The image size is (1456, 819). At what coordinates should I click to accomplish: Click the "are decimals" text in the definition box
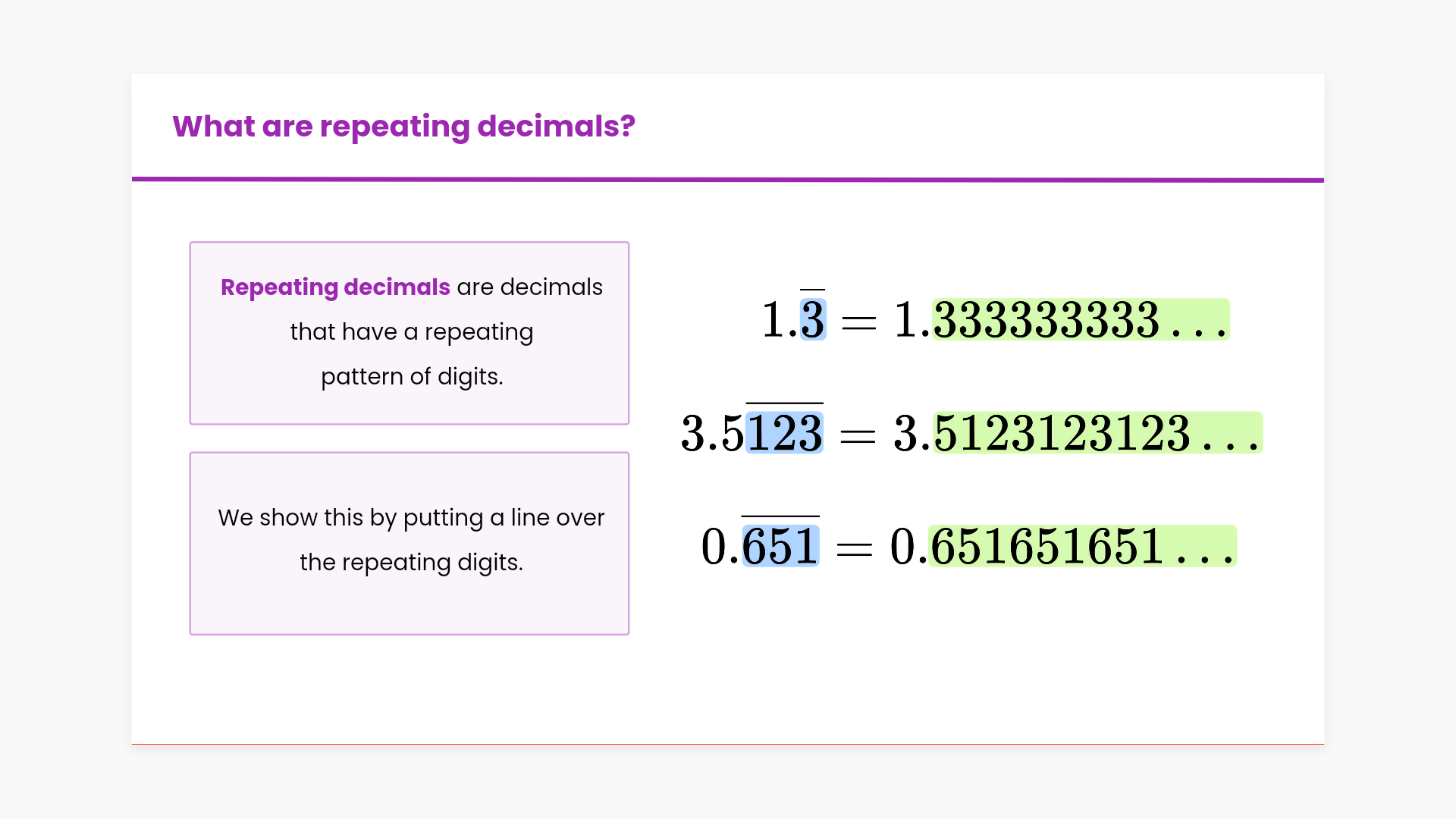pyautogui.click(x=529, y=287)
